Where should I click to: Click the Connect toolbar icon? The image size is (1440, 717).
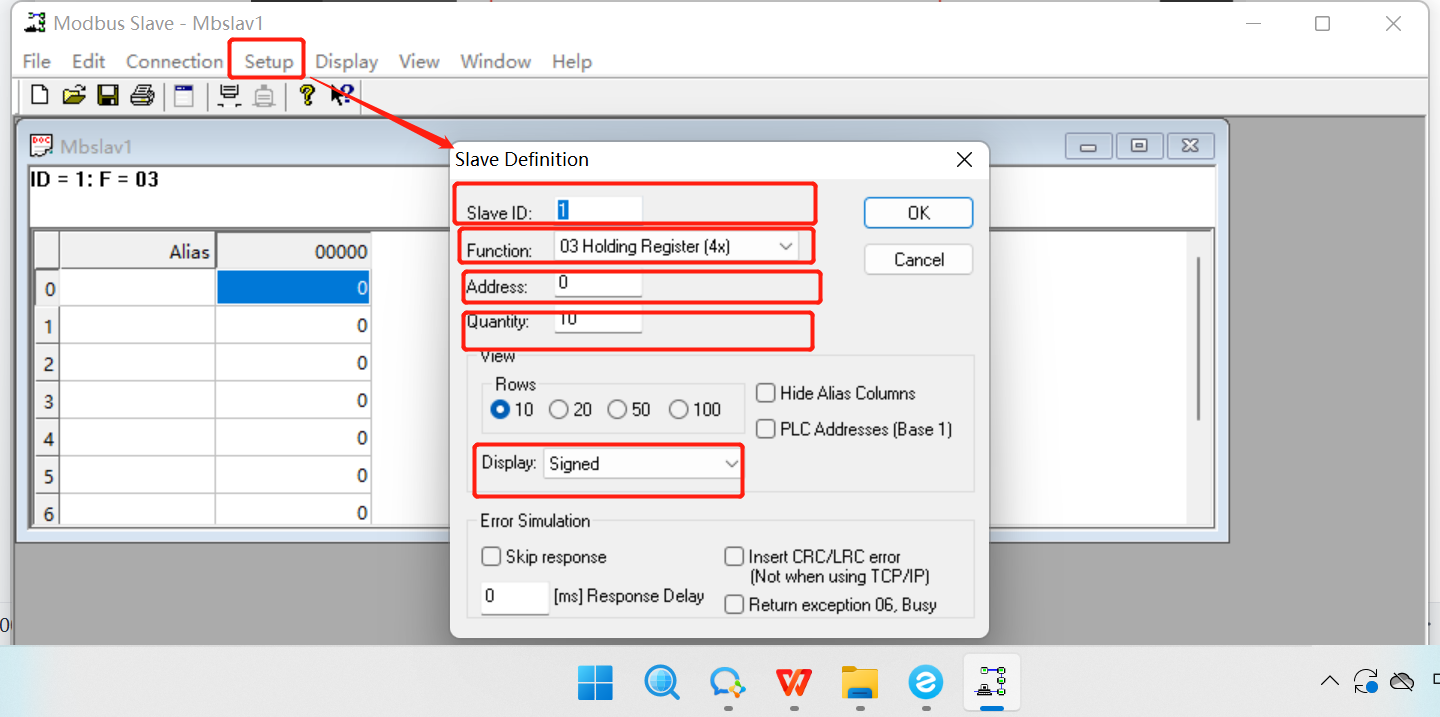pos(229,95)
